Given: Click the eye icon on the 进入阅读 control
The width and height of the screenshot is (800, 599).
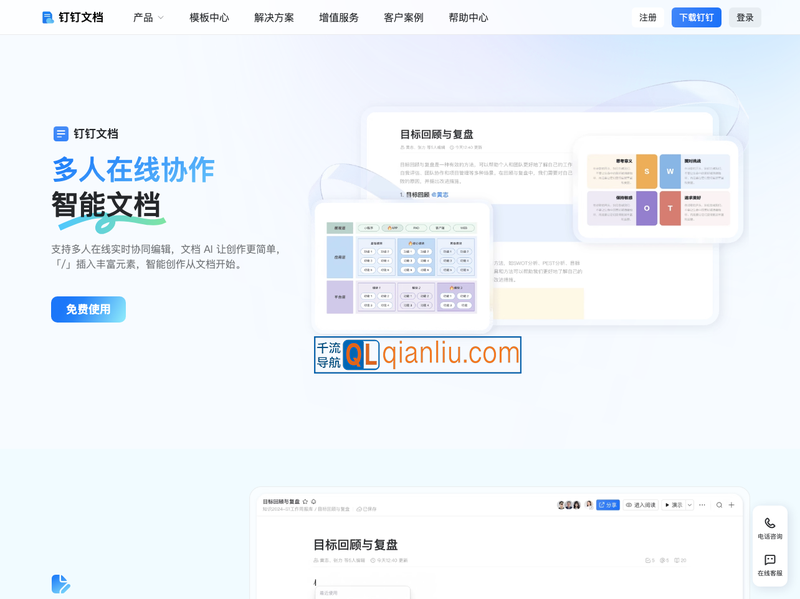Looking at the screenshot, I should click(x=628, y=505).
